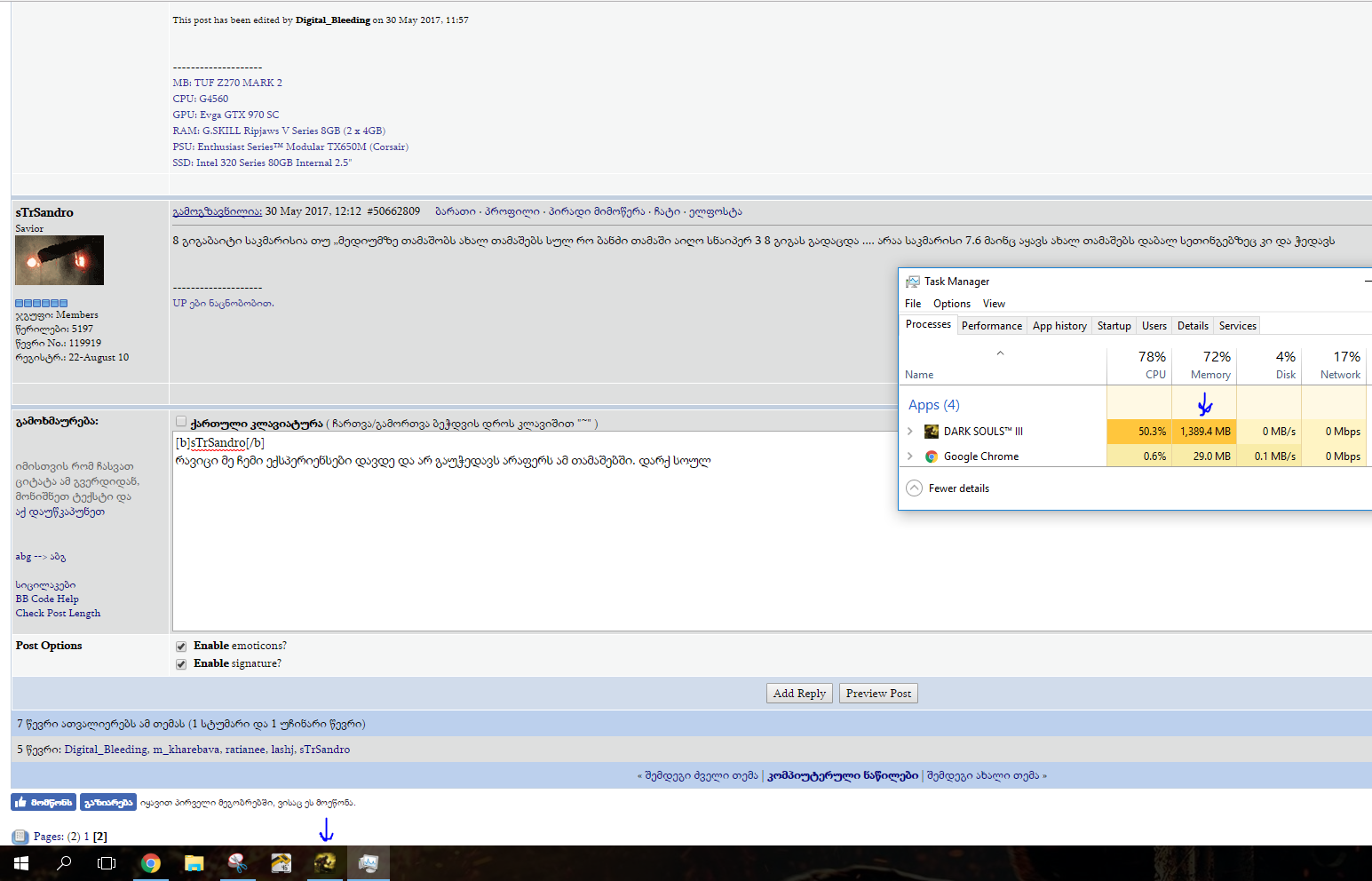This screenshot has height=881, width=1372.
Task: Open the Details tab
Action: pos(1193,326)
